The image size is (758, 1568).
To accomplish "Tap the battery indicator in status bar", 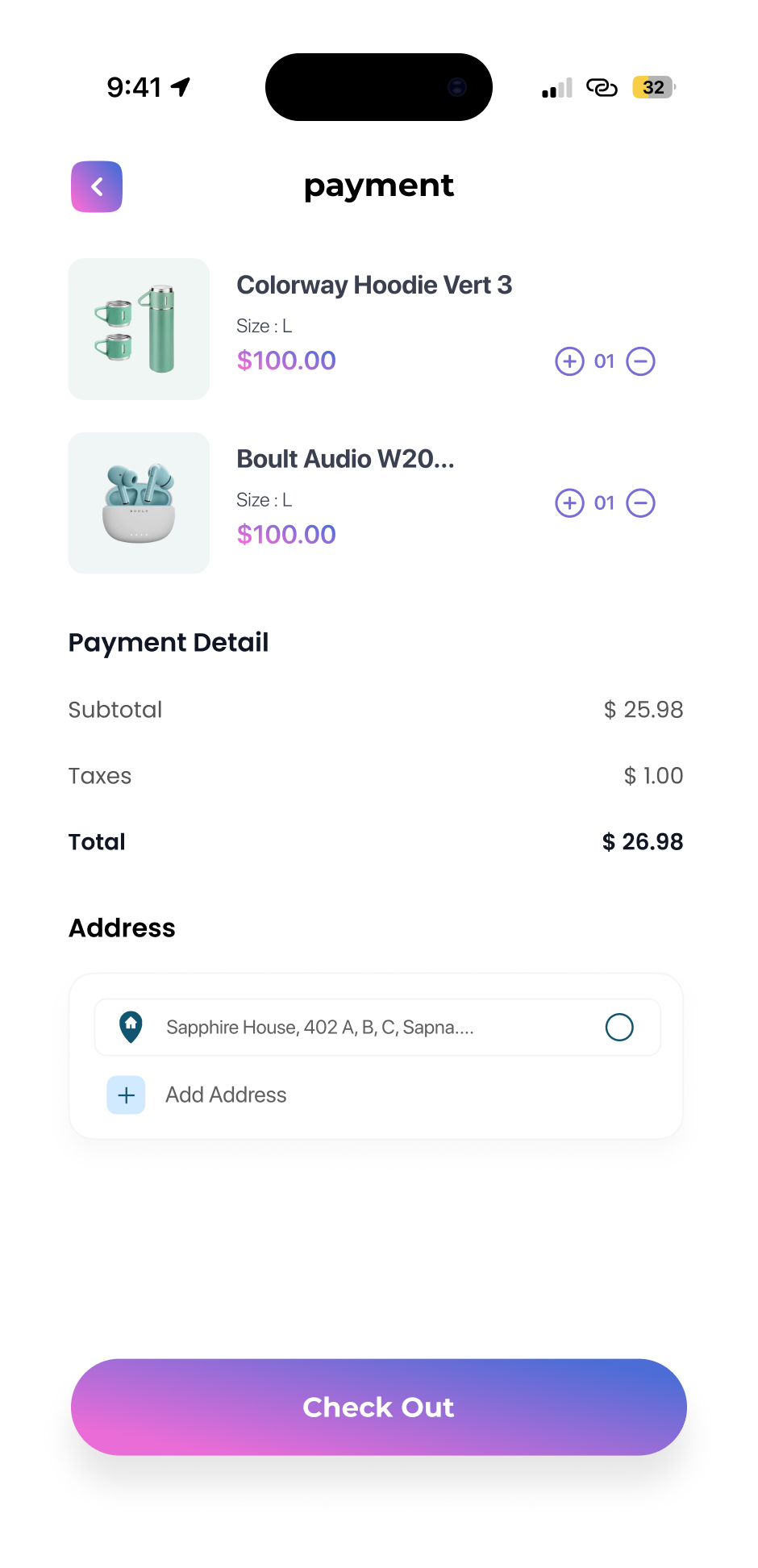I will pyautogui.click(x=654, y=87).
